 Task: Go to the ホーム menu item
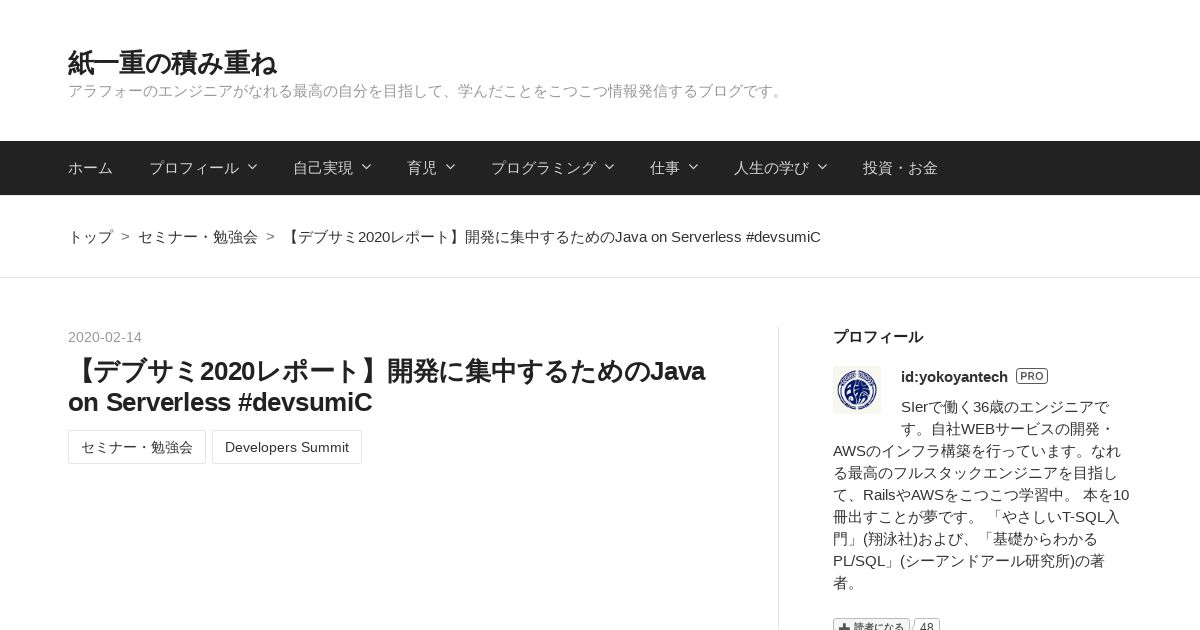coord(90,168)
